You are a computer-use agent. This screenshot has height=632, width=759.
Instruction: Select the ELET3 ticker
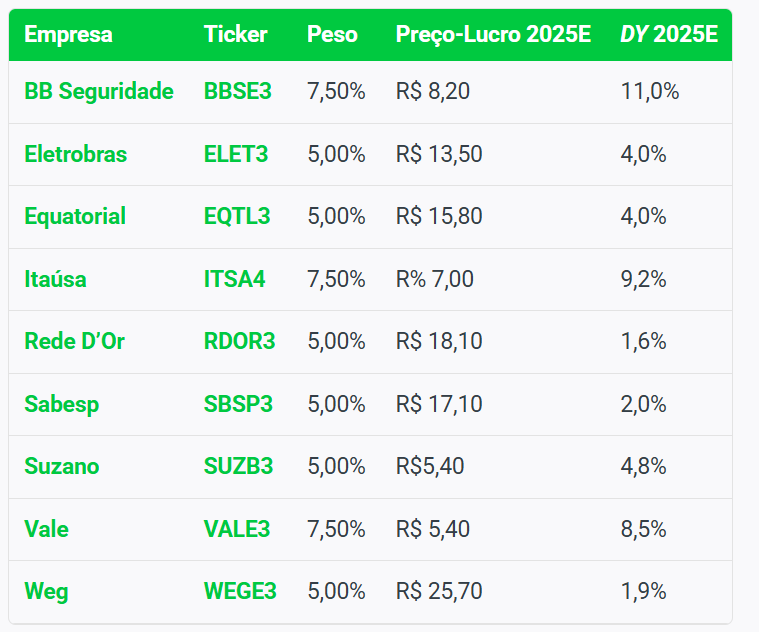pos(236,154)
